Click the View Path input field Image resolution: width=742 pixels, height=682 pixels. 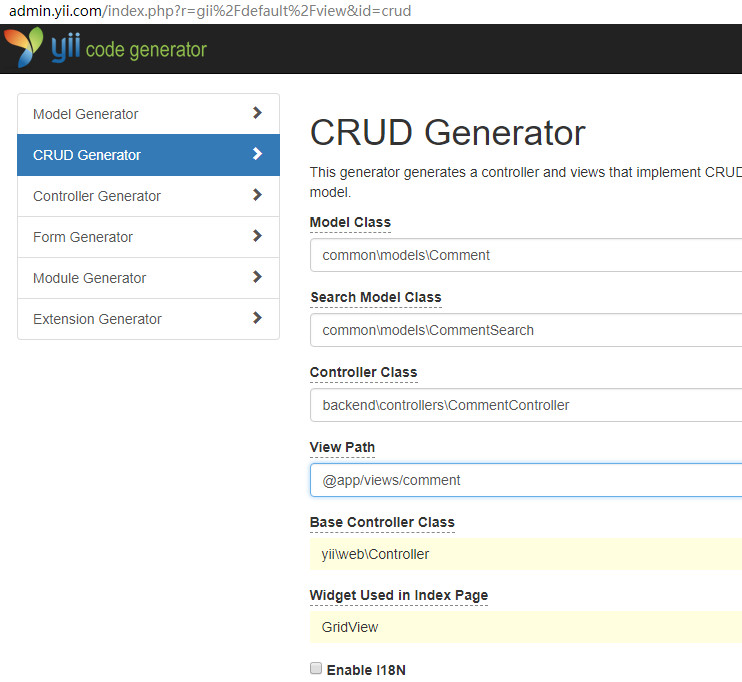point(526,480)
